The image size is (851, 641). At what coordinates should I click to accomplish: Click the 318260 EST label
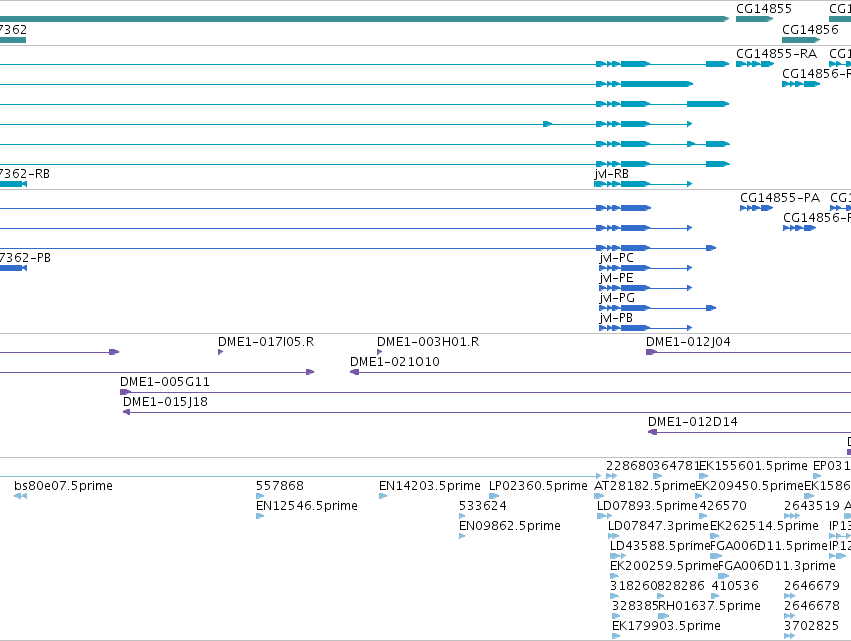tap(633, 586)
